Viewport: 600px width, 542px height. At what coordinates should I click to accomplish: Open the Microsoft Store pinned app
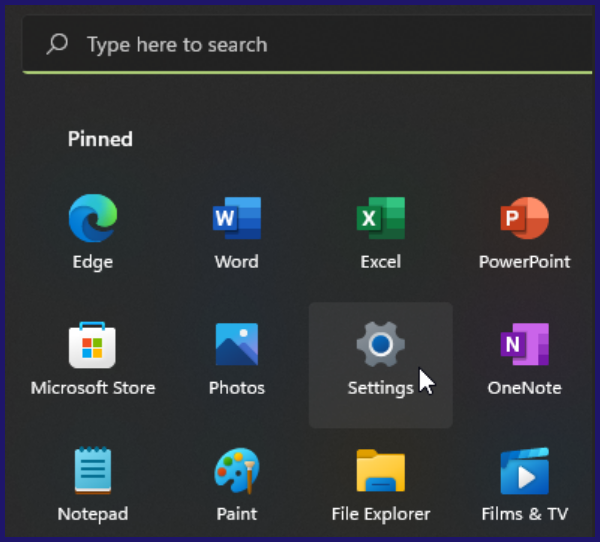[93, 359]
